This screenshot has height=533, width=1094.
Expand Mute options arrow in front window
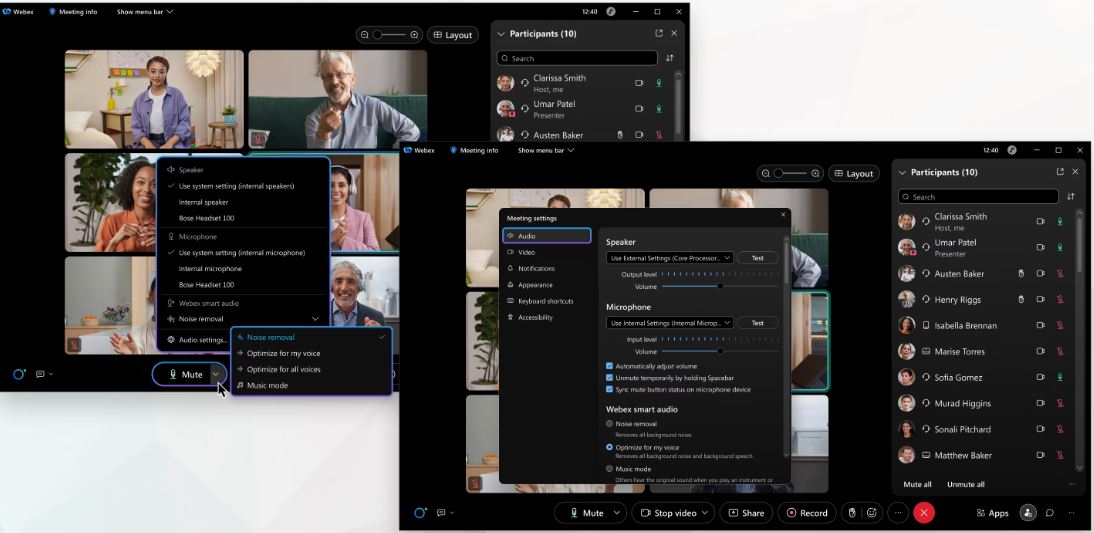pyautogui.click(x=617, y=513)
